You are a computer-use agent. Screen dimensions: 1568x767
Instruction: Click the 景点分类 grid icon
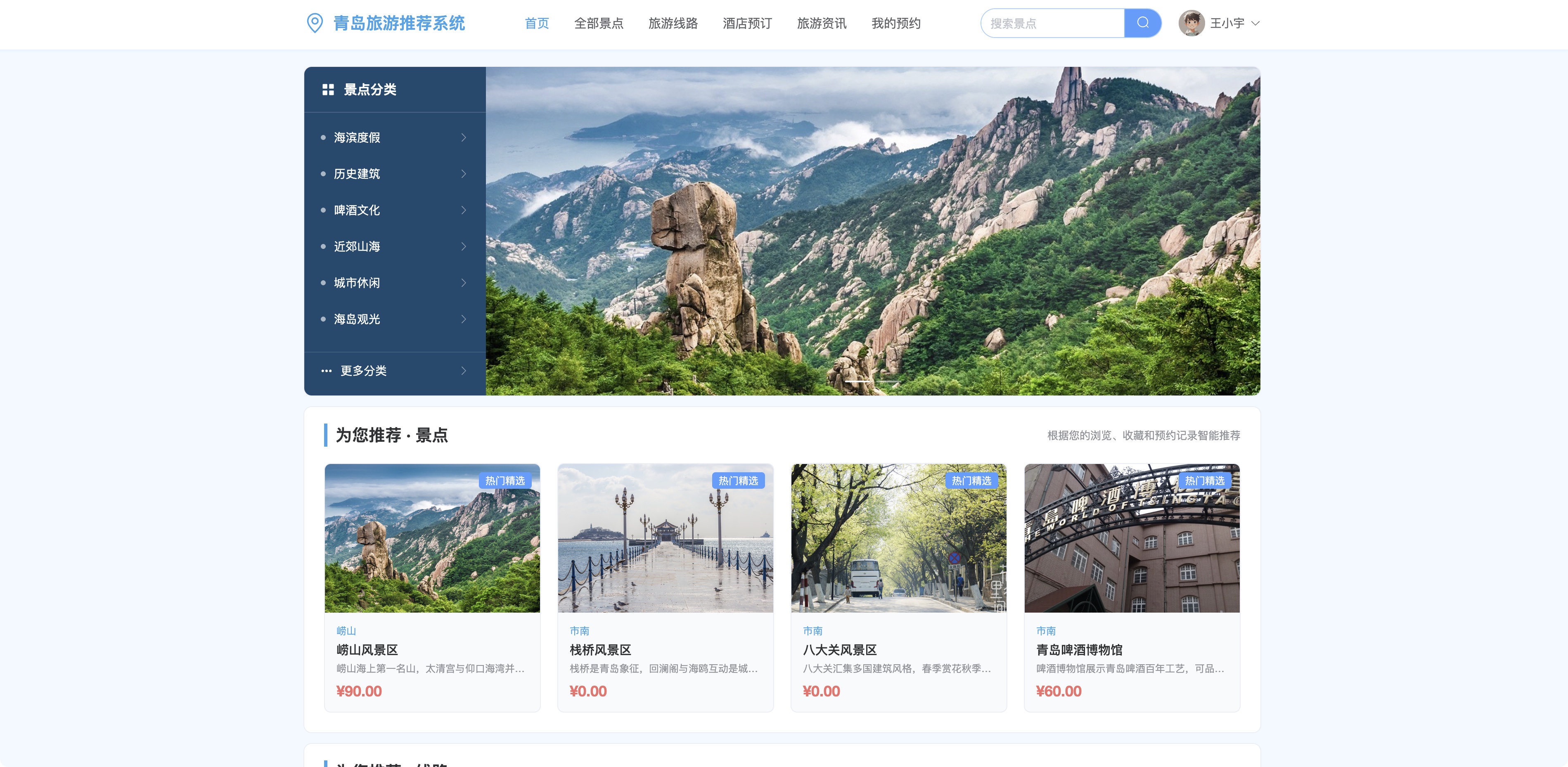[x=328, y=90]
